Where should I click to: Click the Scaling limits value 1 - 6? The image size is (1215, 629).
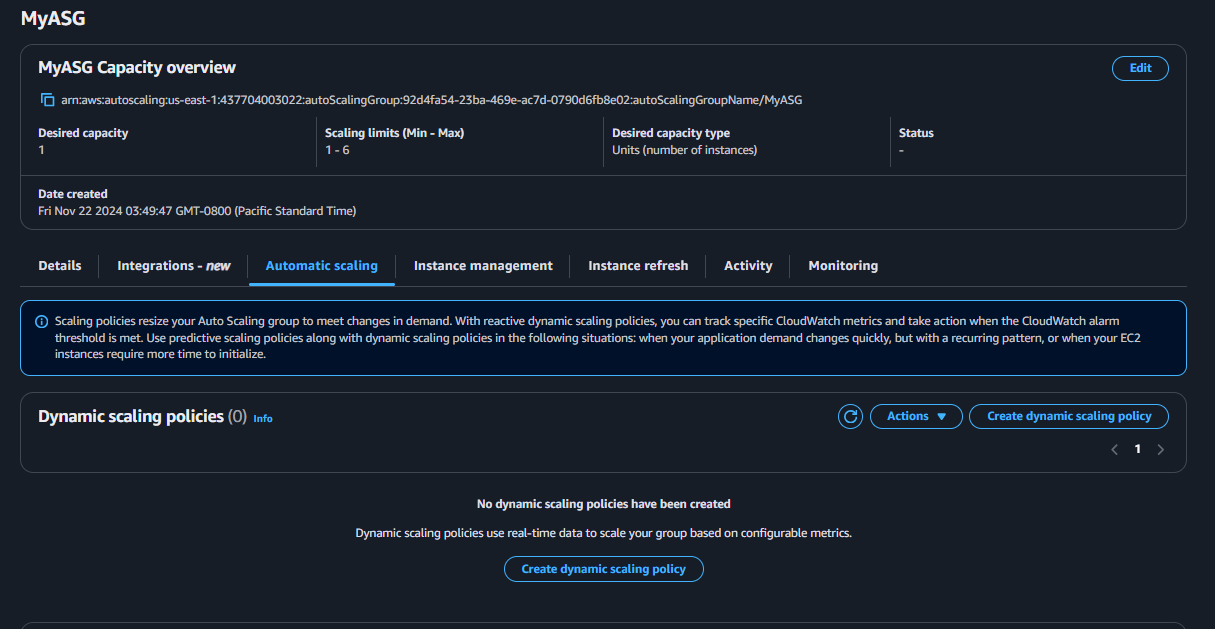coord(337,150)
